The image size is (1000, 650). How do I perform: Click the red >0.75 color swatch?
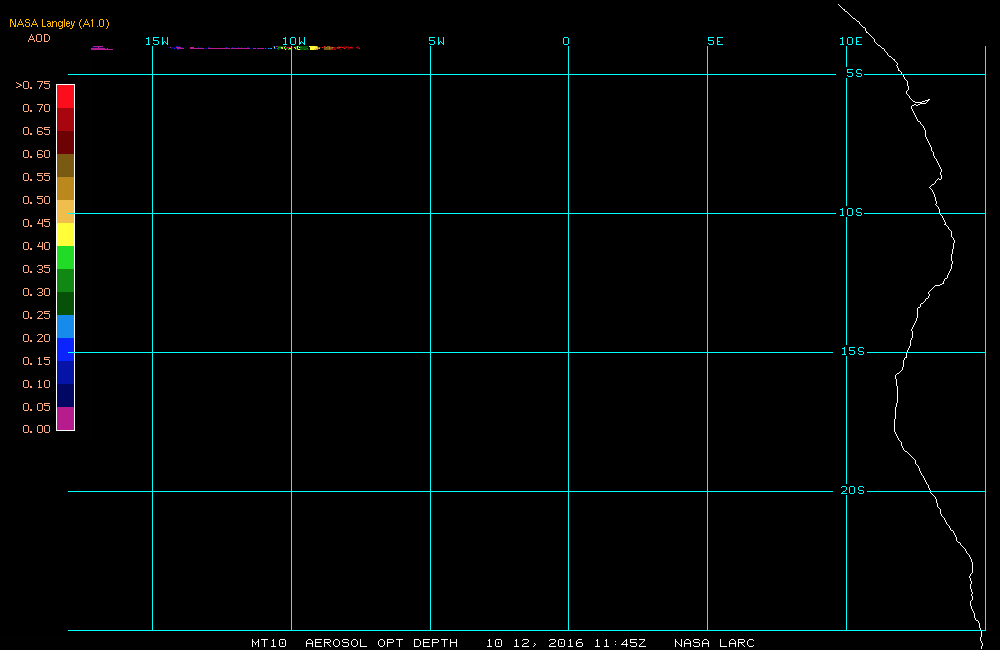66,96
